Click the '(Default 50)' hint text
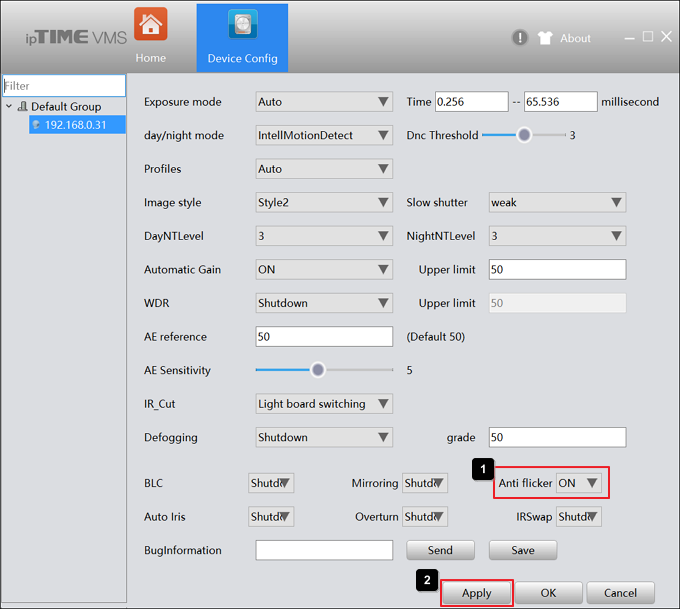Image resolution: width=680 pixels, height=609 pixels. click(x=435, y=337)
